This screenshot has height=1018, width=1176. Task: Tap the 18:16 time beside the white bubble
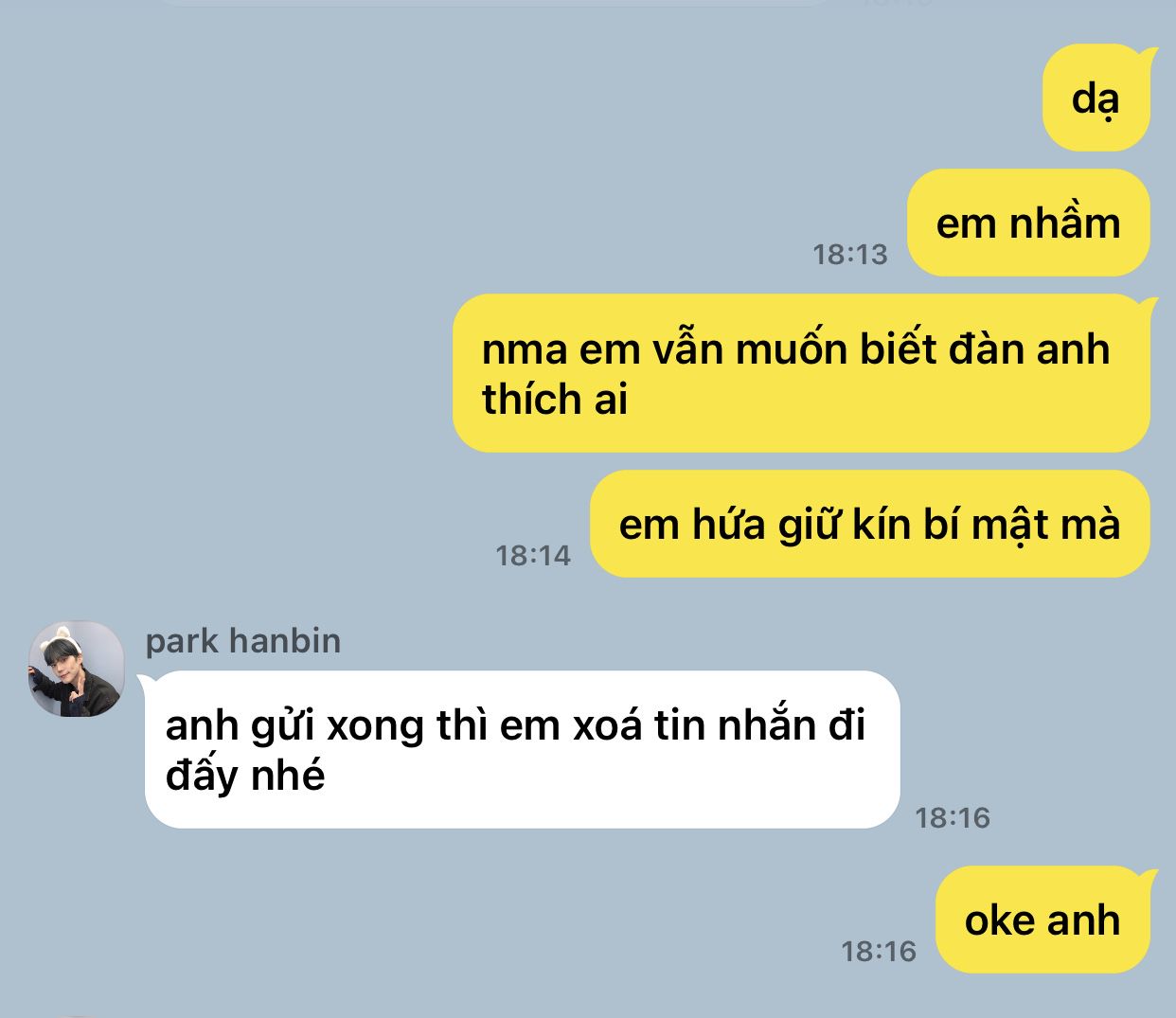click(953, 817)
